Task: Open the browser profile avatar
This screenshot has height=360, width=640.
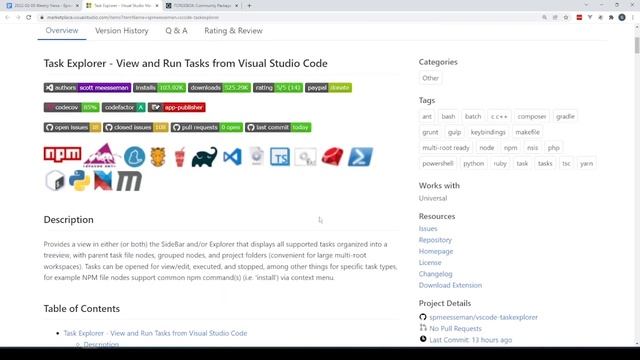Action: coord(622,18)
